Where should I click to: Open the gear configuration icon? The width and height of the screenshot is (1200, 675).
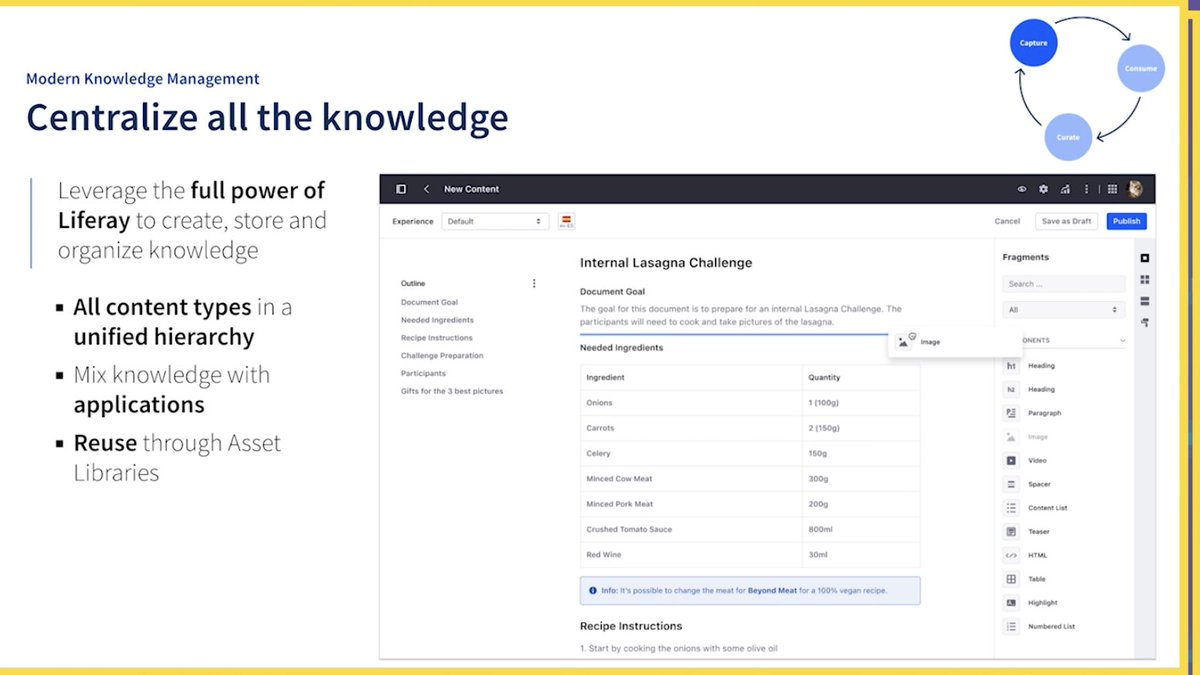pyautogui.click(x=1043, y=189)
